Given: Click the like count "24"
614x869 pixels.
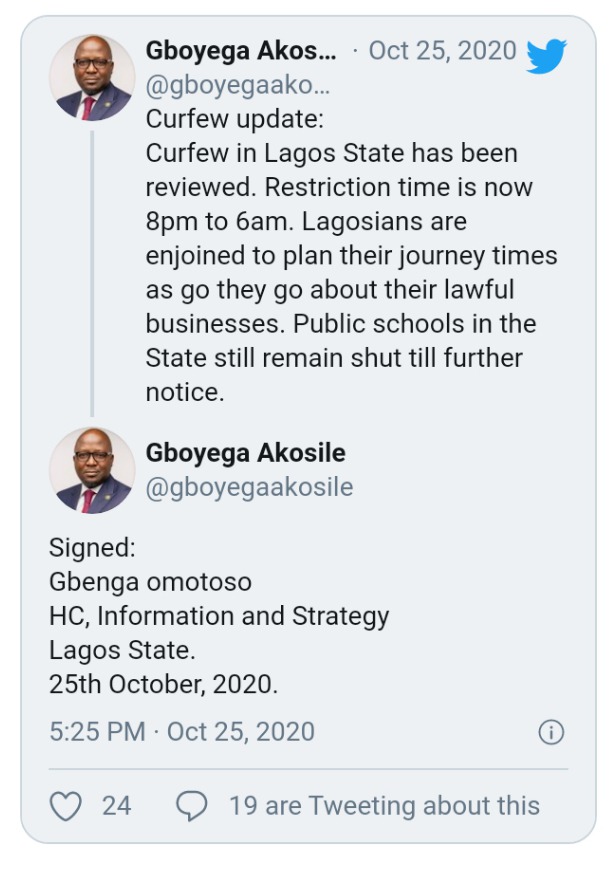Looking at the screenshot, I should (x=116, y=806).
